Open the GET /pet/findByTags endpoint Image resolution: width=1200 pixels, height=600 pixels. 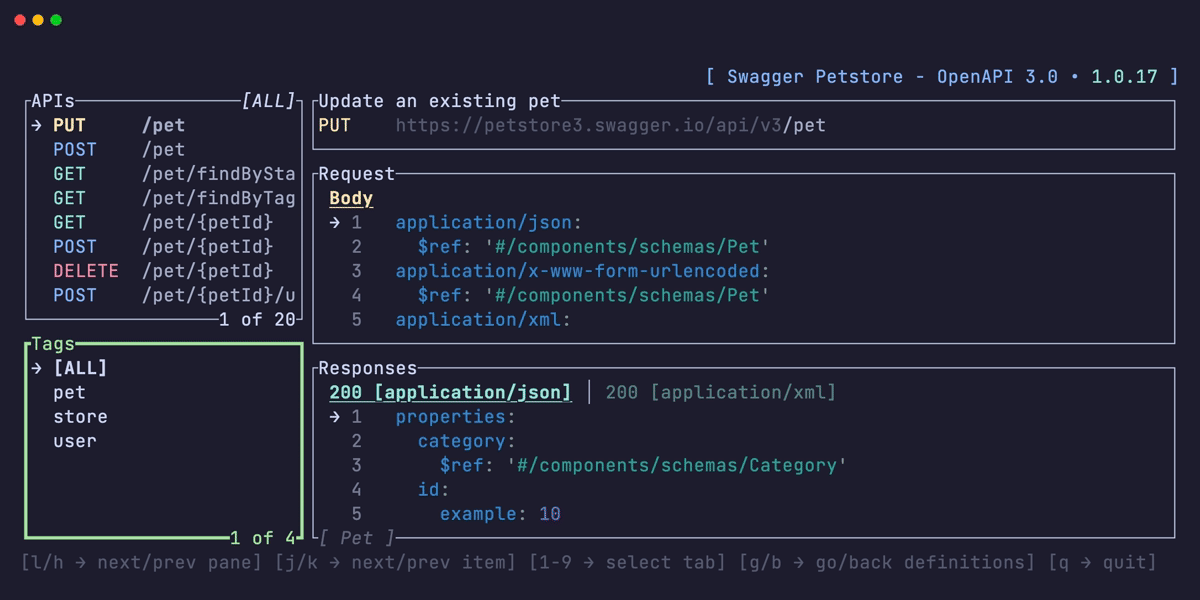pyautogui.click(x=150, y=197)
